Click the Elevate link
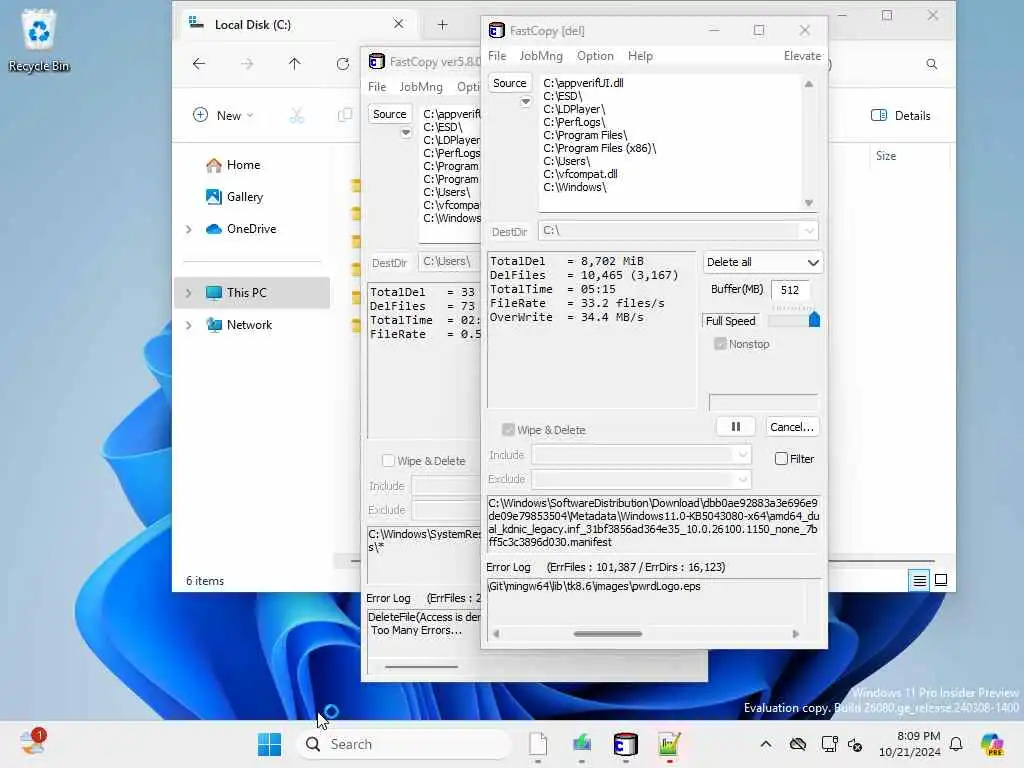The width and height of the screenshot is (1024, 768). (x=802, y=56)
